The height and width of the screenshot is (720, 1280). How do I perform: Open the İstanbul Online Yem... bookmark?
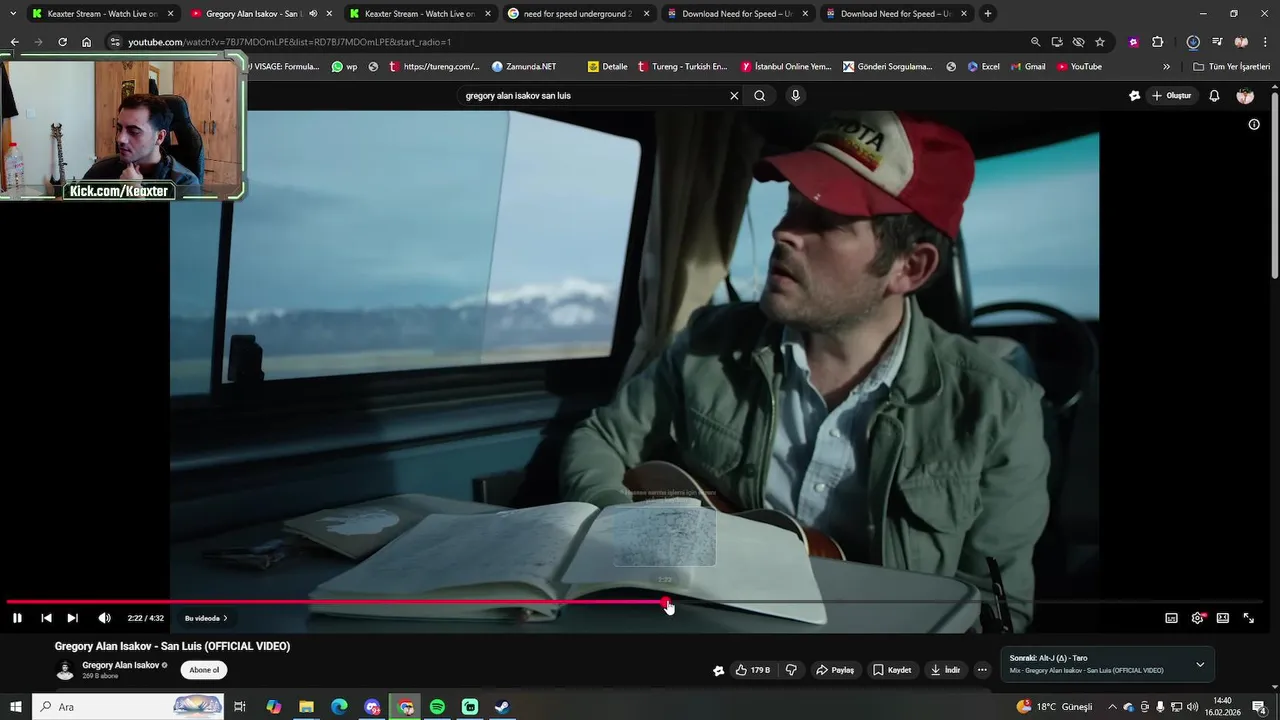786,67
